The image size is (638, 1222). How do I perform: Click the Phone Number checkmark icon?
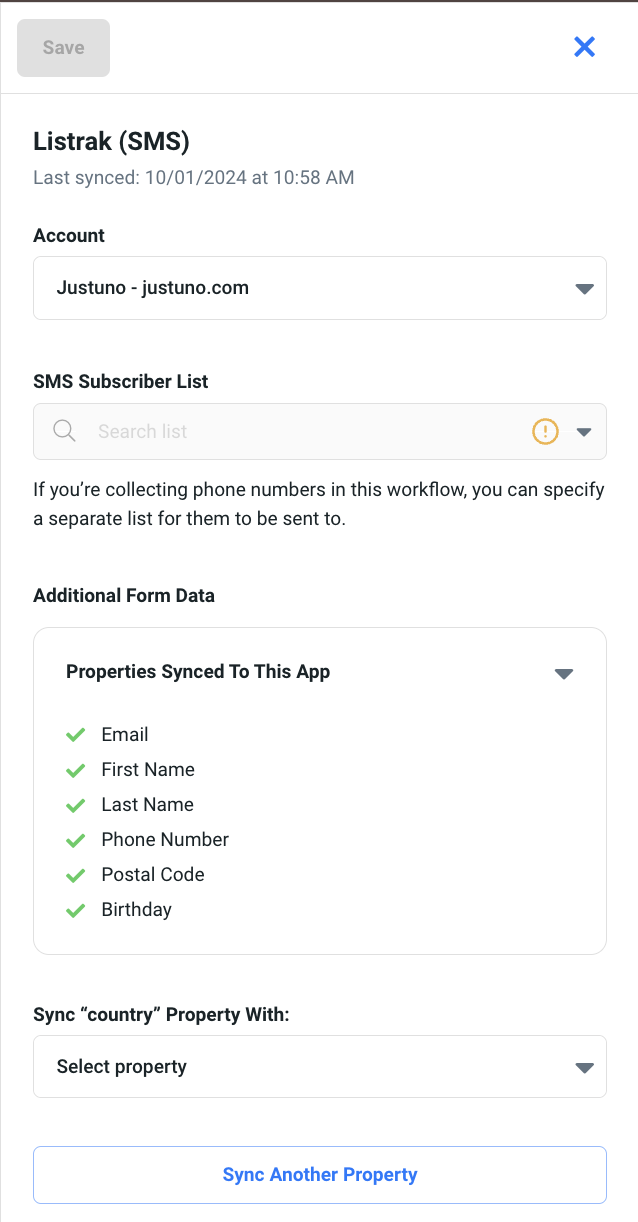[75, 840]
